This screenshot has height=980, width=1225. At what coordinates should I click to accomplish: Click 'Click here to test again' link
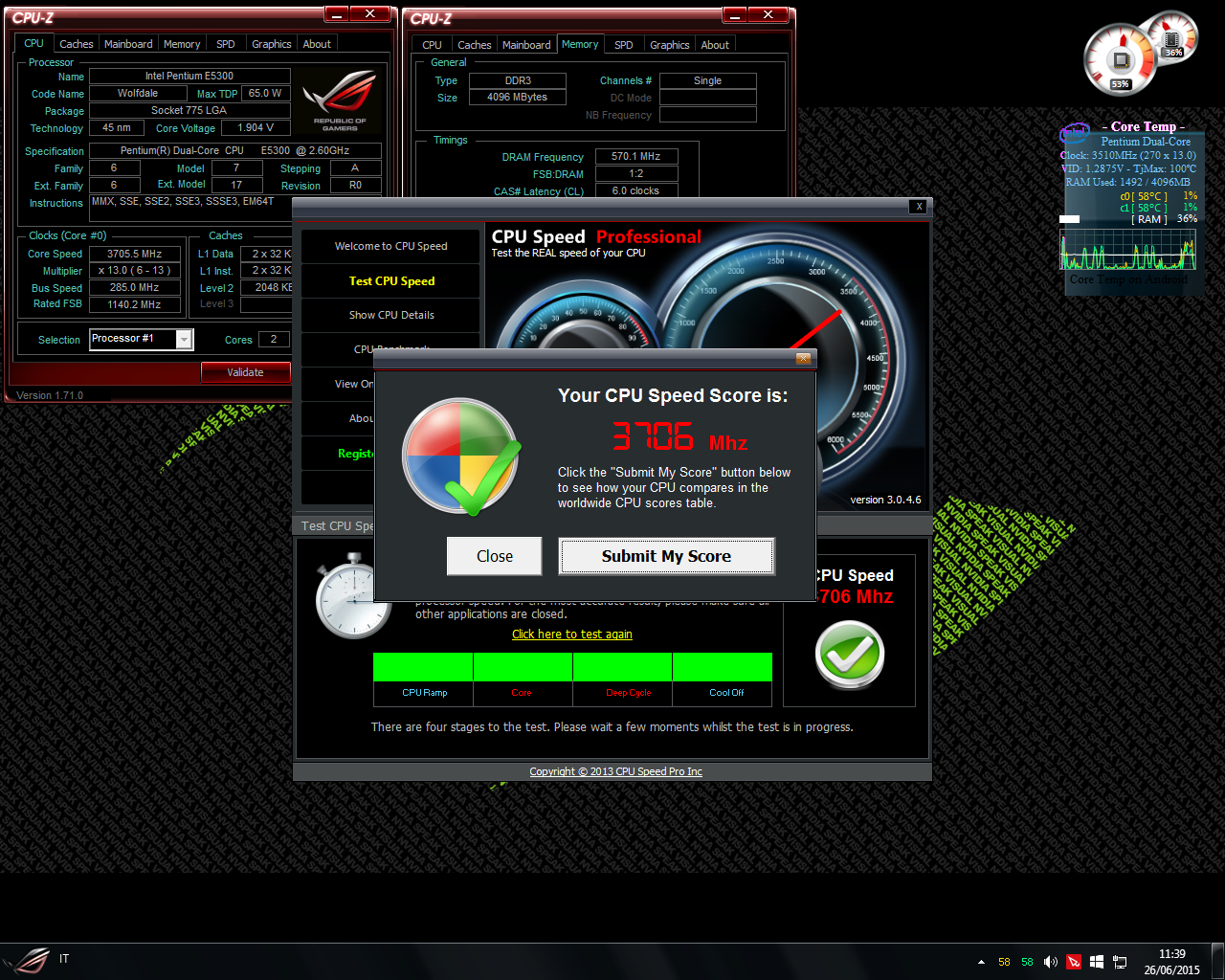[572, 635]
